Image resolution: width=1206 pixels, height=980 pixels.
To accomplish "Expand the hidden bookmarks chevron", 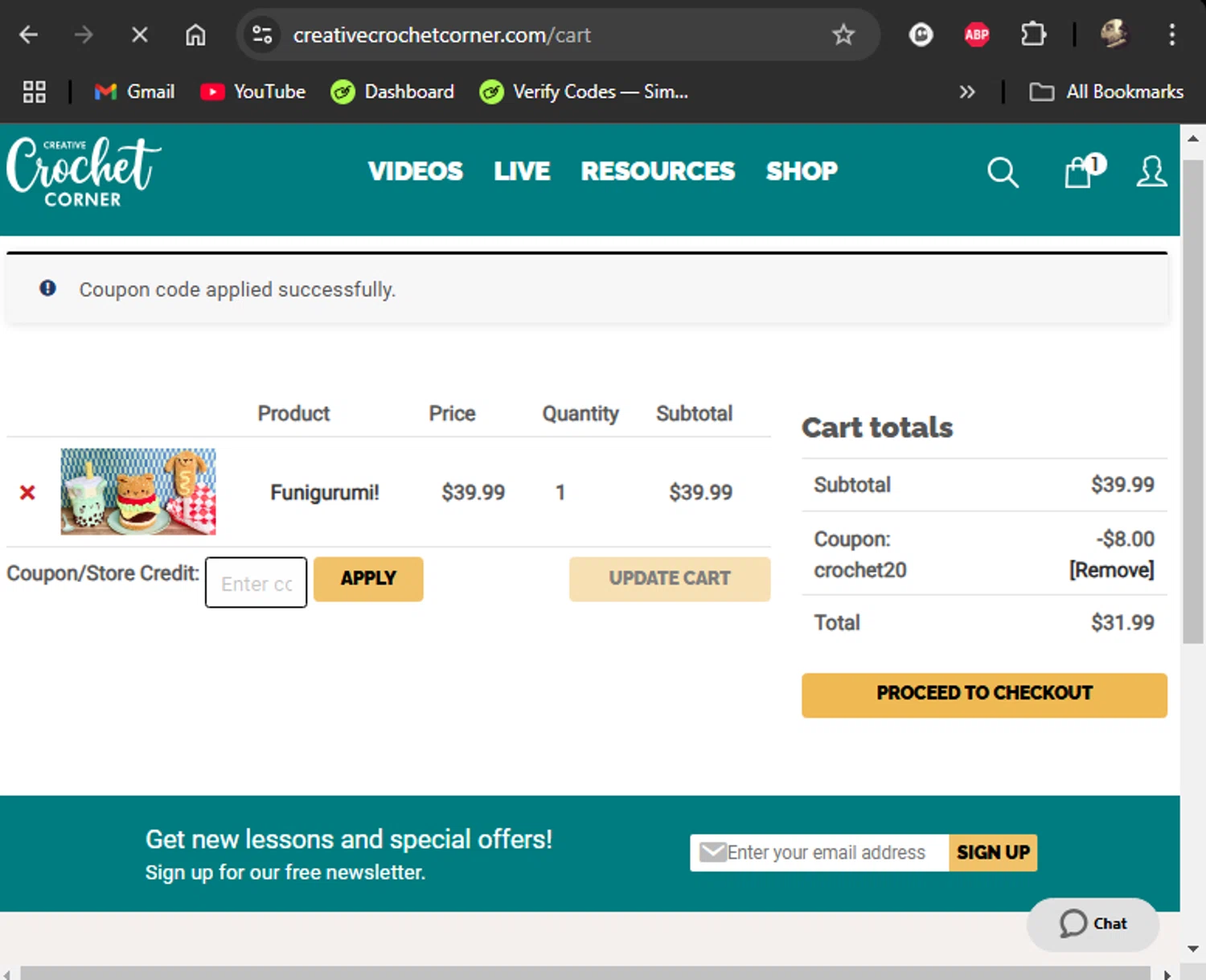I will click(x=966, y=92).
